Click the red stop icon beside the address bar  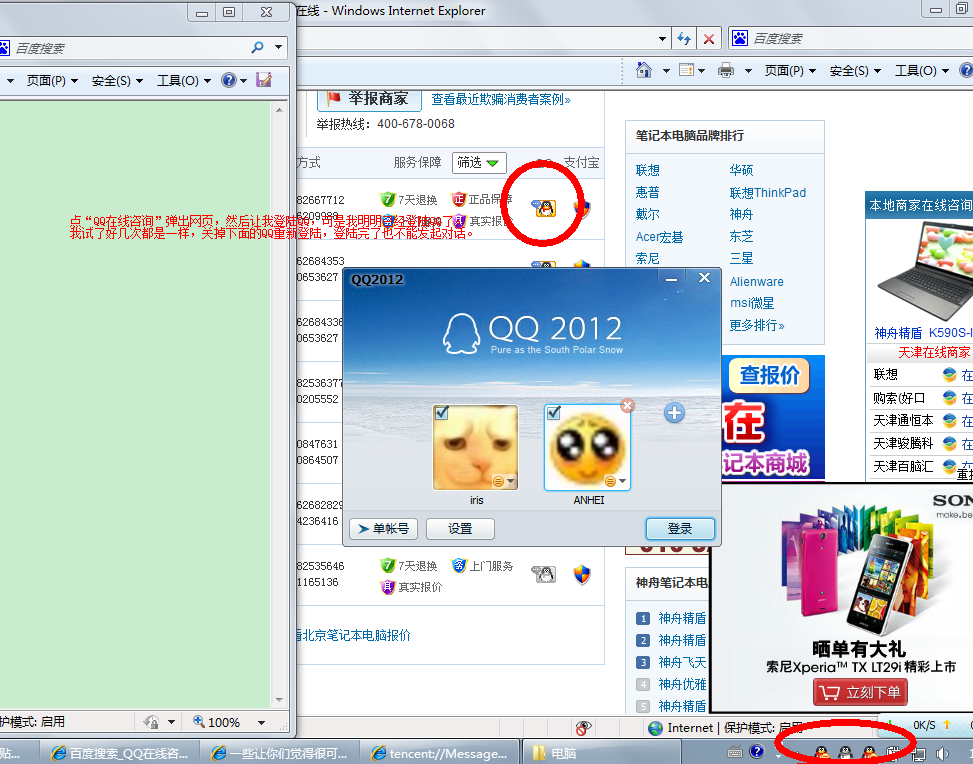[709, 39]
